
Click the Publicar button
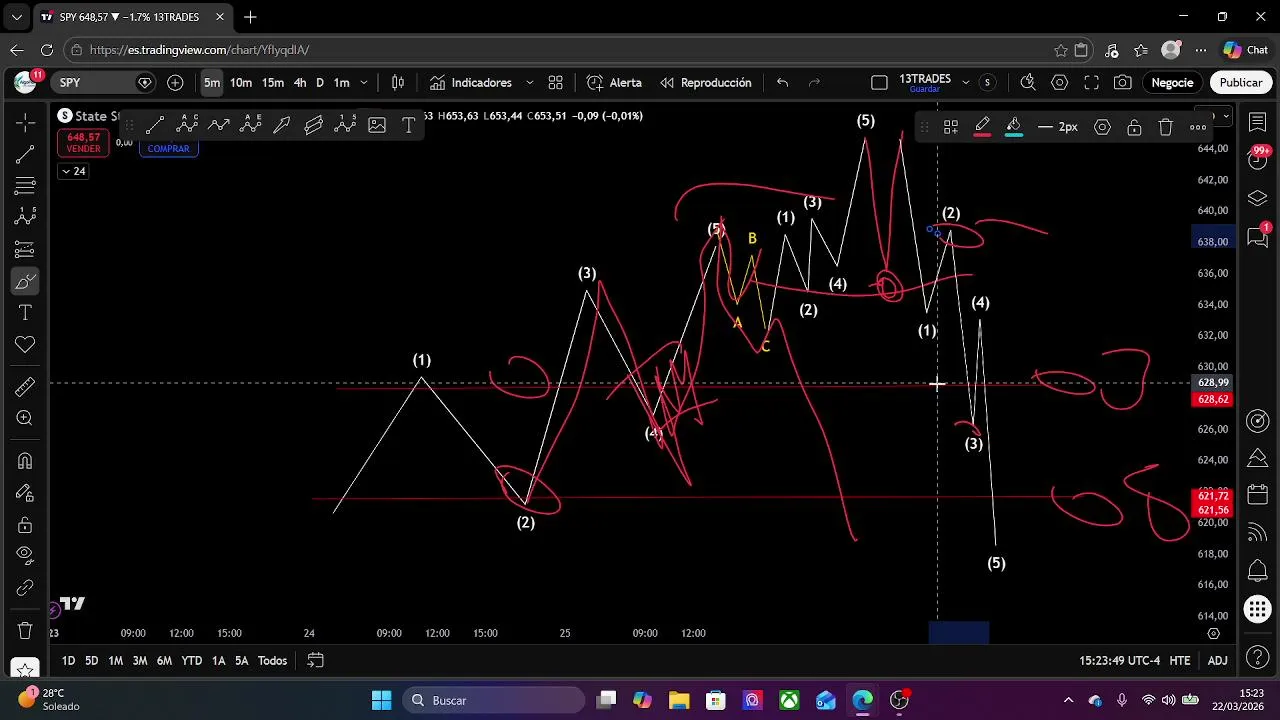pyautogui.click(x=1241, y=83)
